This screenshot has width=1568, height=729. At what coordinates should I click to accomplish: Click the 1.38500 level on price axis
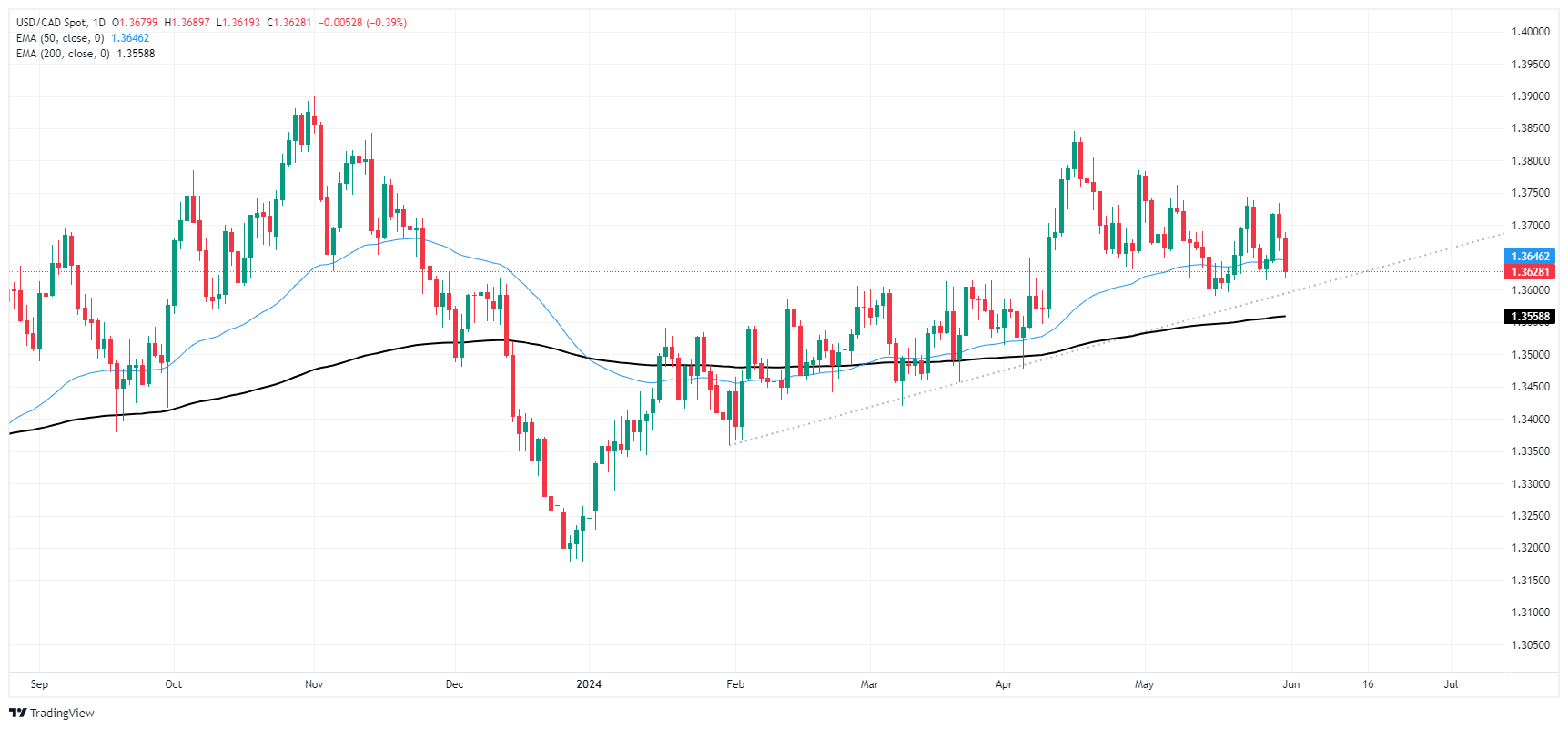tap(1531, 128)
